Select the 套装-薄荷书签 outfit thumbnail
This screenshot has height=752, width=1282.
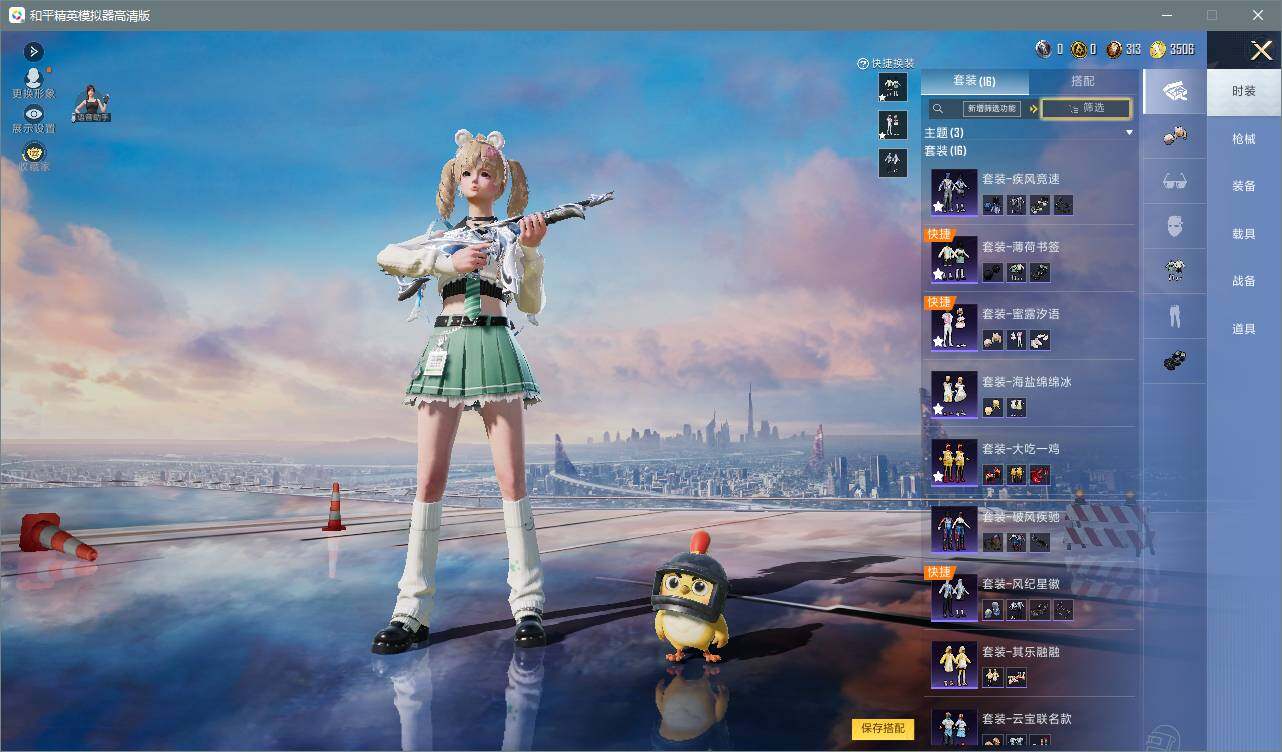954,260
